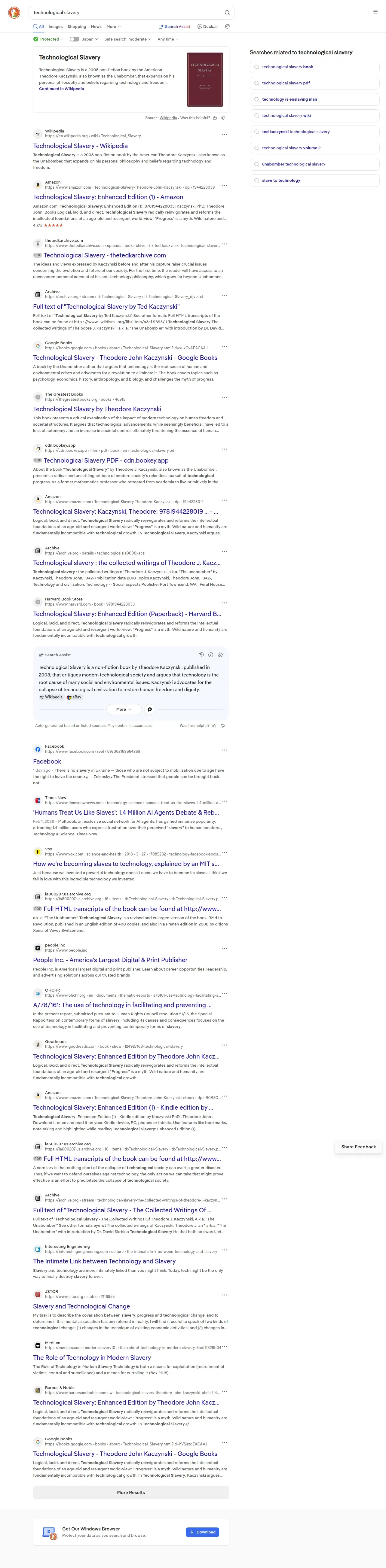386x1568 pixels.
Task: Click Share Feedback button
Action: click(359, 1147)
